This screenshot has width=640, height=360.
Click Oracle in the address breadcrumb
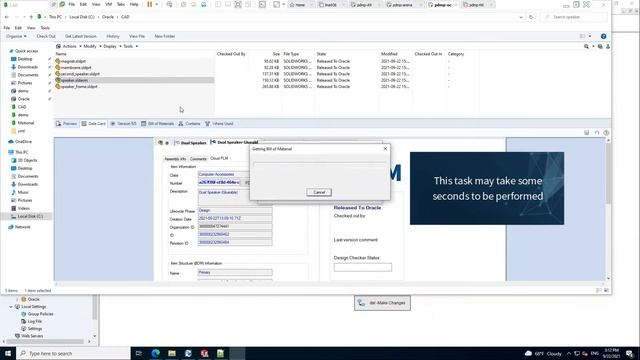(x=108, y=17)
